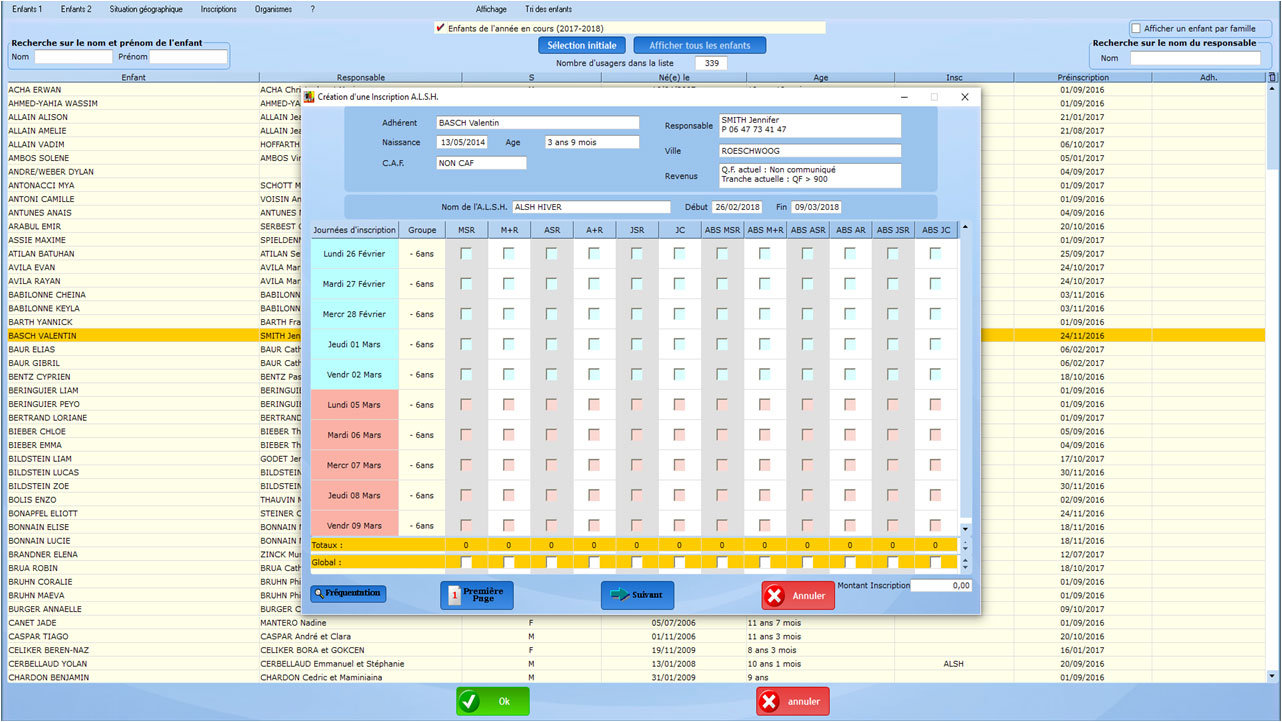
Task: Open the Organismes menu
Action: point(273,9)
